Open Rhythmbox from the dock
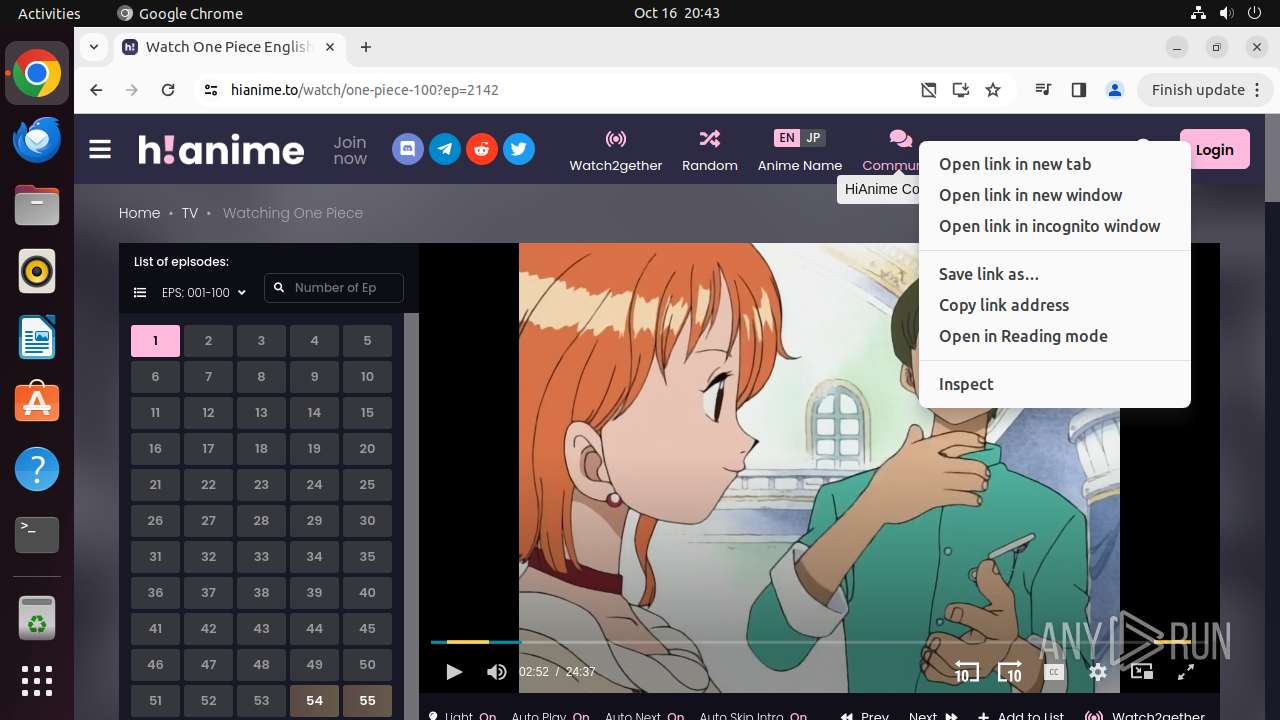1280x720 pixels. [x=37, y=272]
